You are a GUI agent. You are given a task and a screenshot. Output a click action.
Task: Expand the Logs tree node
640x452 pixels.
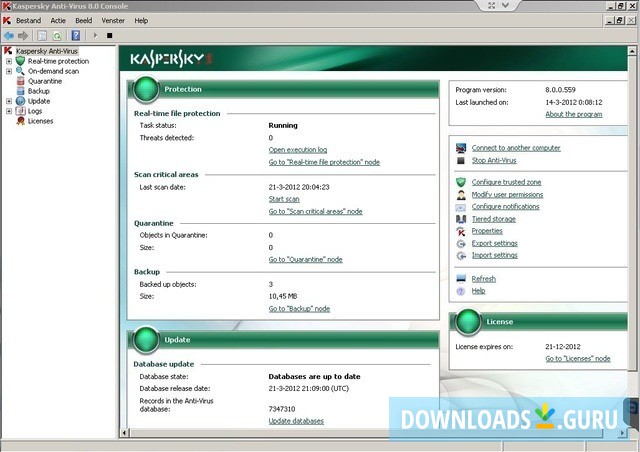[x=9, y=111]
